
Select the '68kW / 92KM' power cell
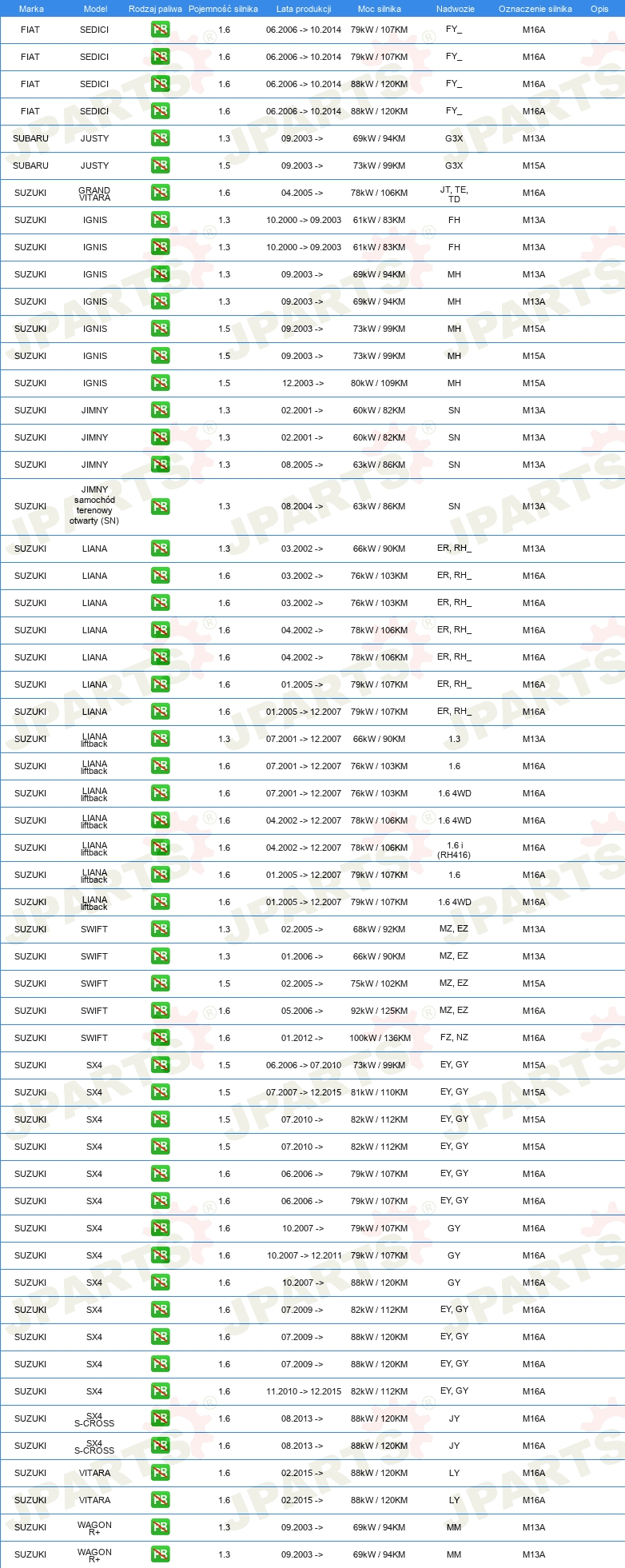[x=379, y=929]
